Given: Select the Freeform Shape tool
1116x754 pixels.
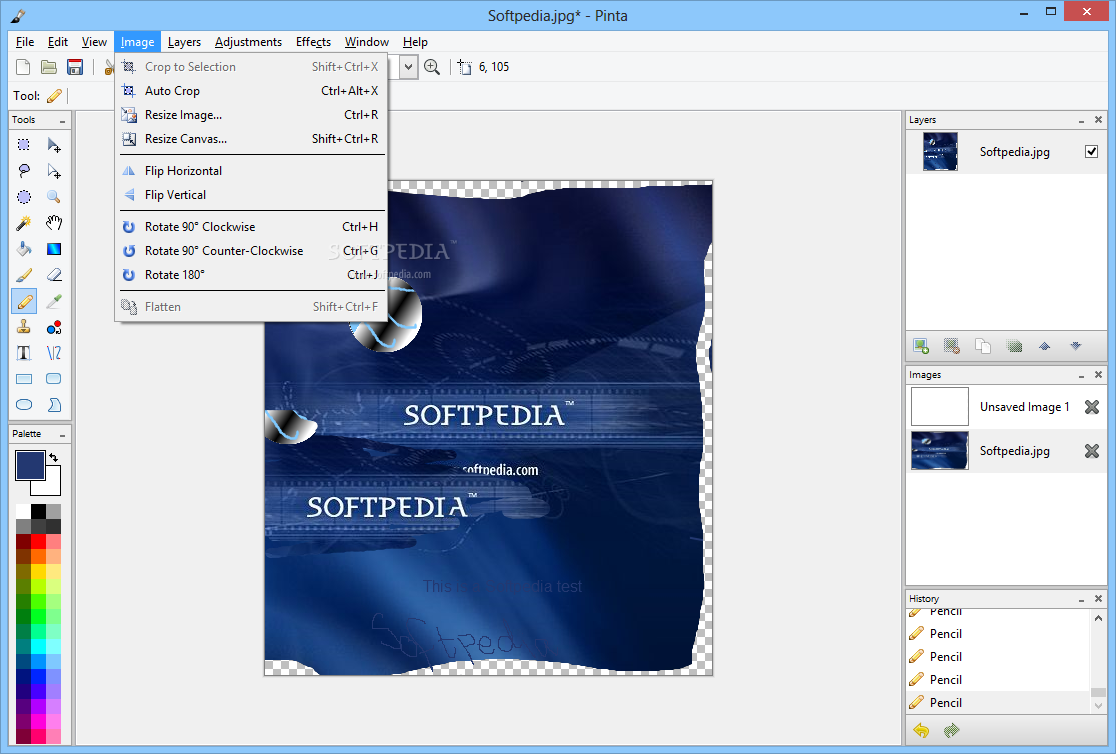Looking at the screenshot, I should (53, 405).
